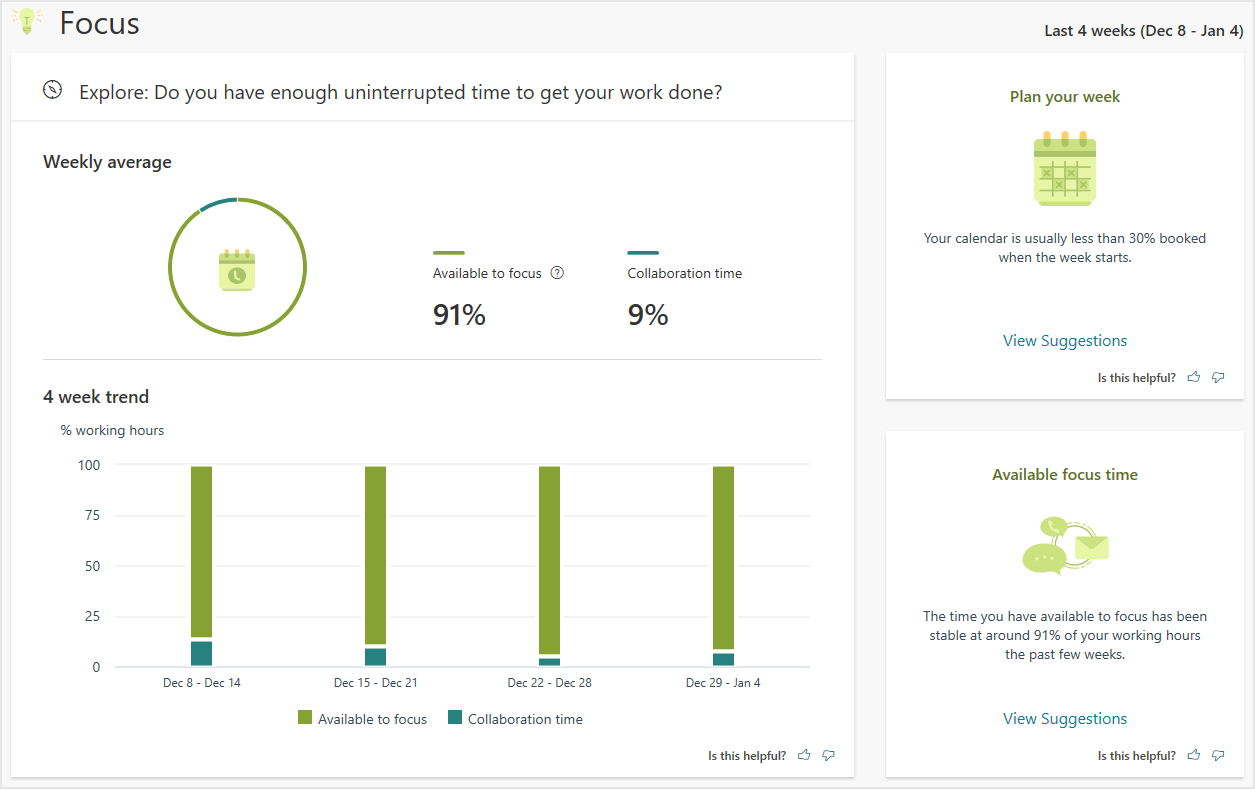Click the Plan your week calendar illustration
Screen dimensions: 1255x790
click(1065, 168)
